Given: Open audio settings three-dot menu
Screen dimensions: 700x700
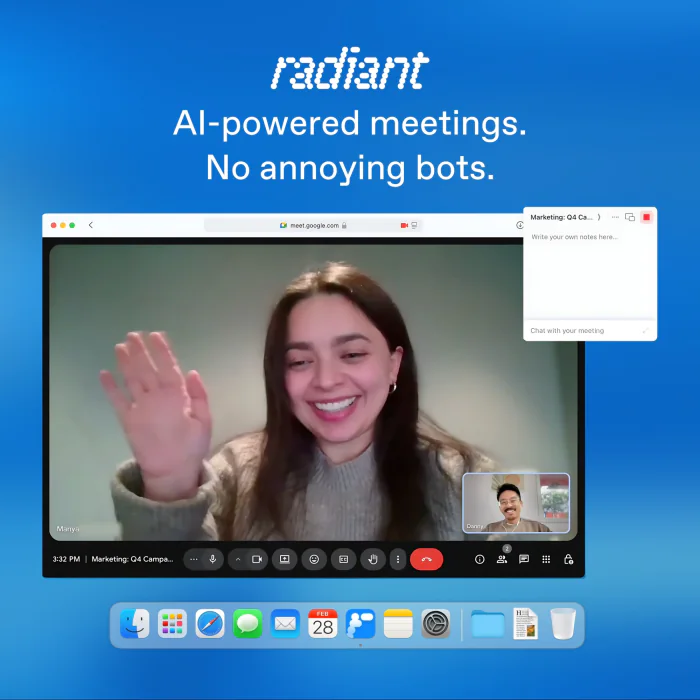Looking at the screenshot, I should click(x=194, y=559).
